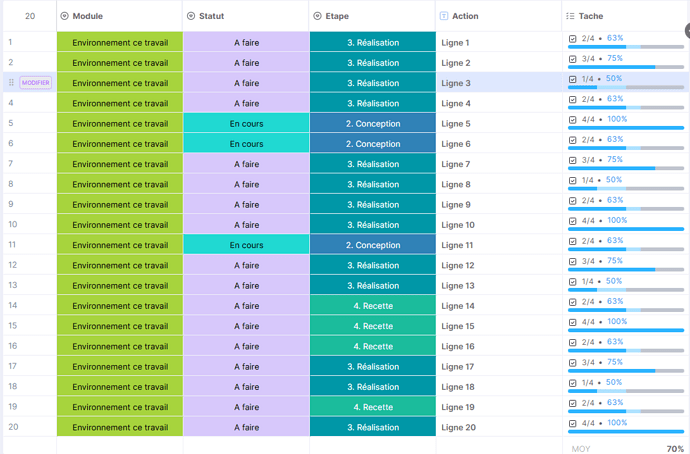
Task: Click the Statut column header
Action: coord(246,16)
